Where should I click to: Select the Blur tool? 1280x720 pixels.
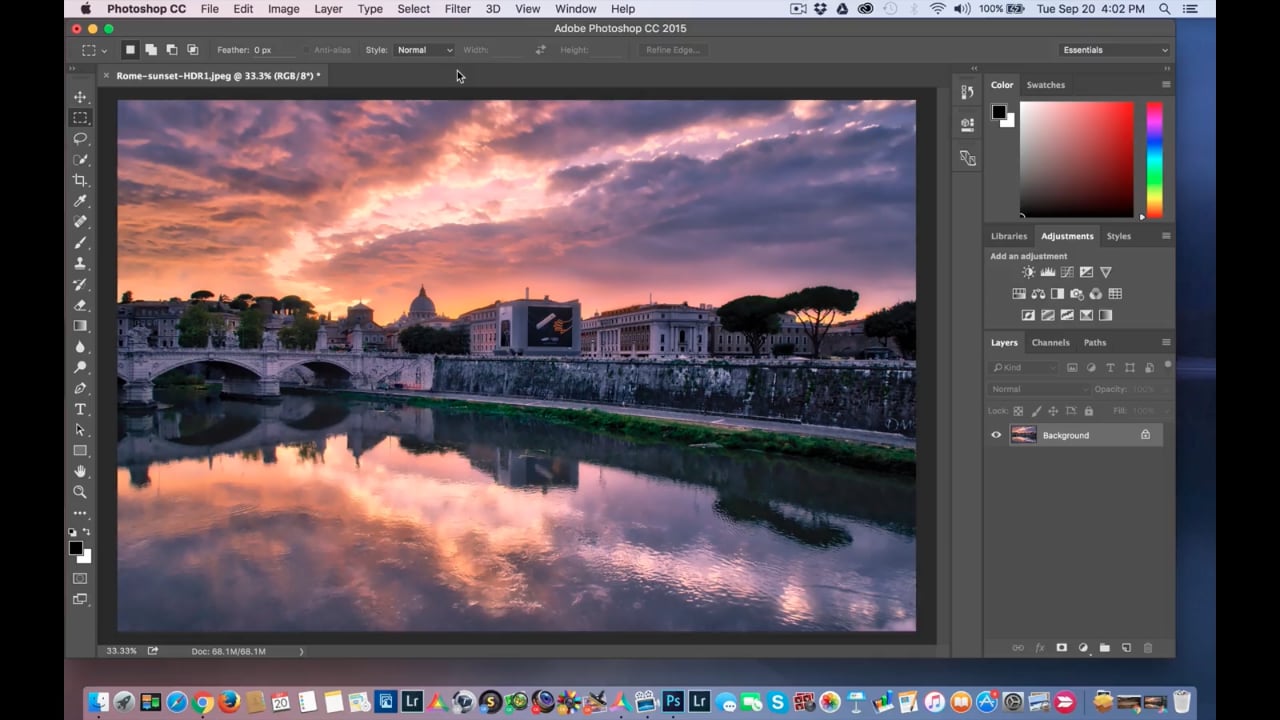coord(80,347)
